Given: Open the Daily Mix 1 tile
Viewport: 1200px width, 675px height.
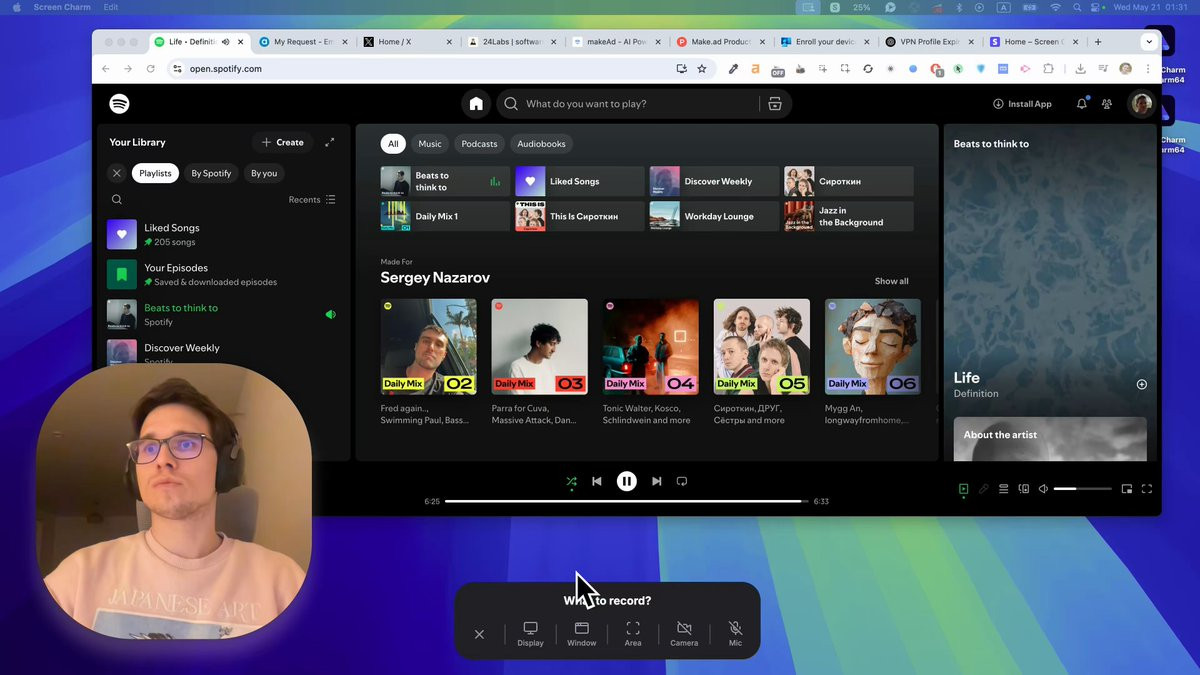Looking at the screenshot, I should 445,216.
